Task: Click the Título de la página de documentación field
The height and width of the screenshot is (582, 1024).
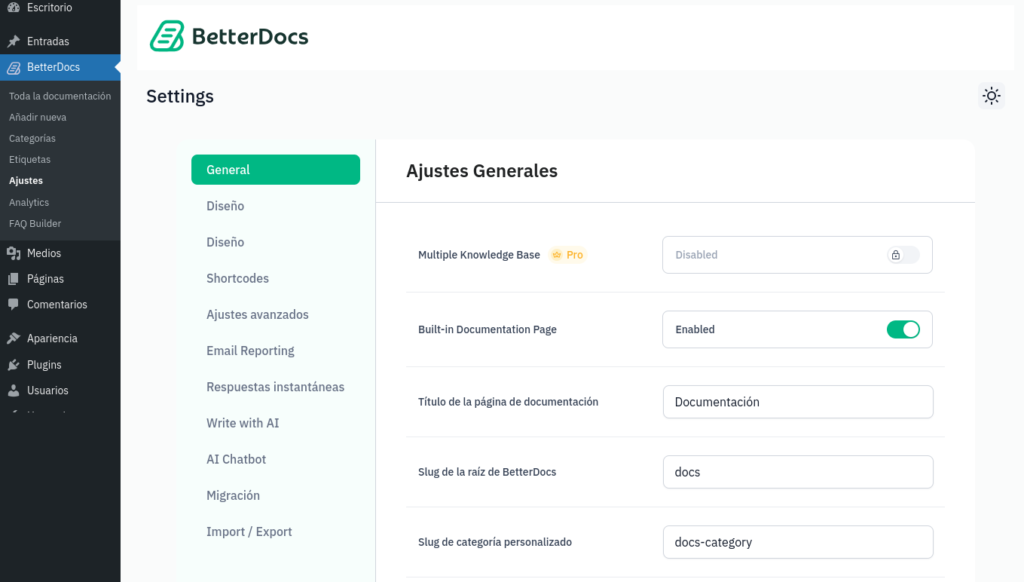Action: tap(798, 402)
